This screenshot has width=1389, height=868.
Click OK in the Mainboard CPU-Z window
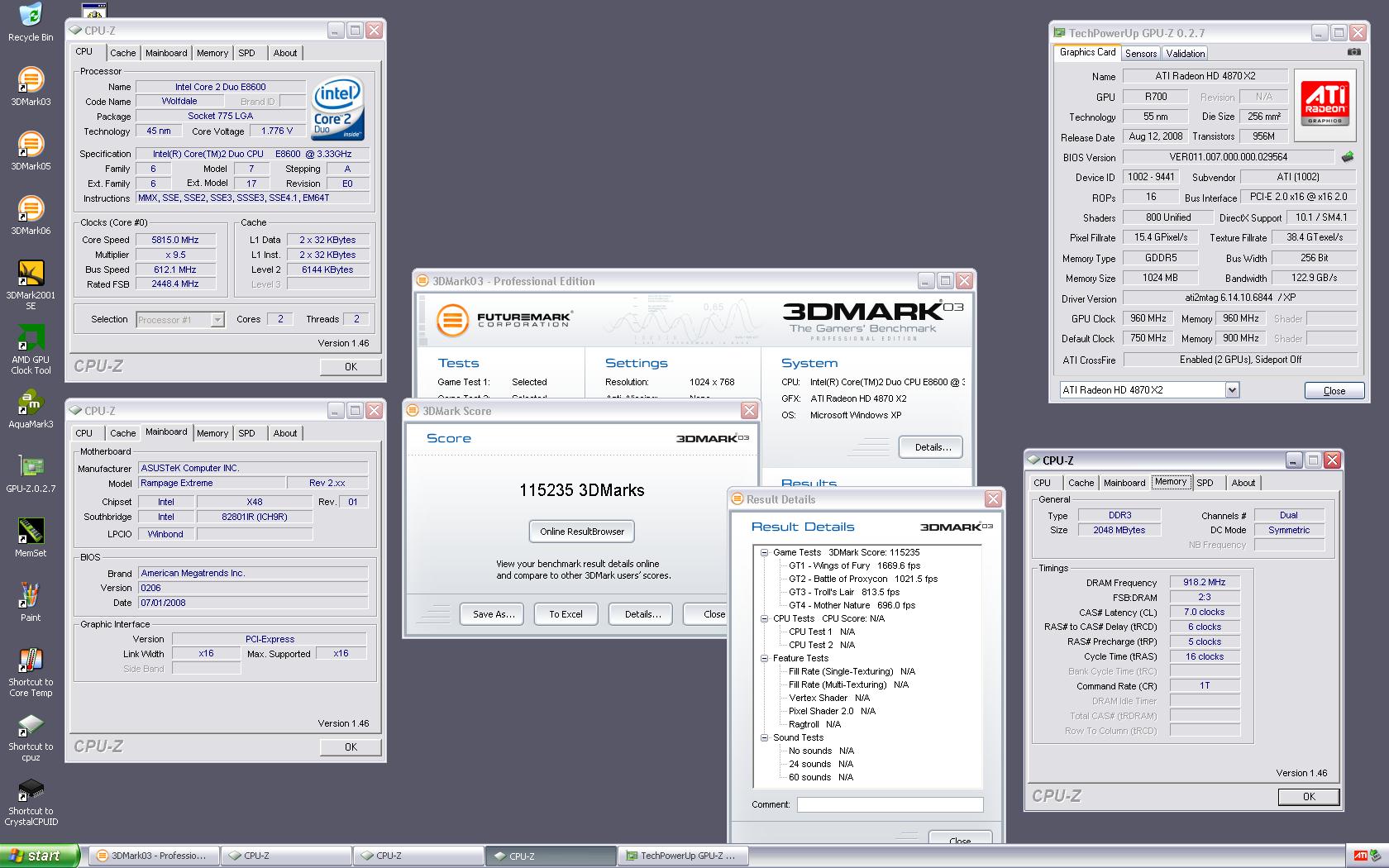[x=351, y=747]
